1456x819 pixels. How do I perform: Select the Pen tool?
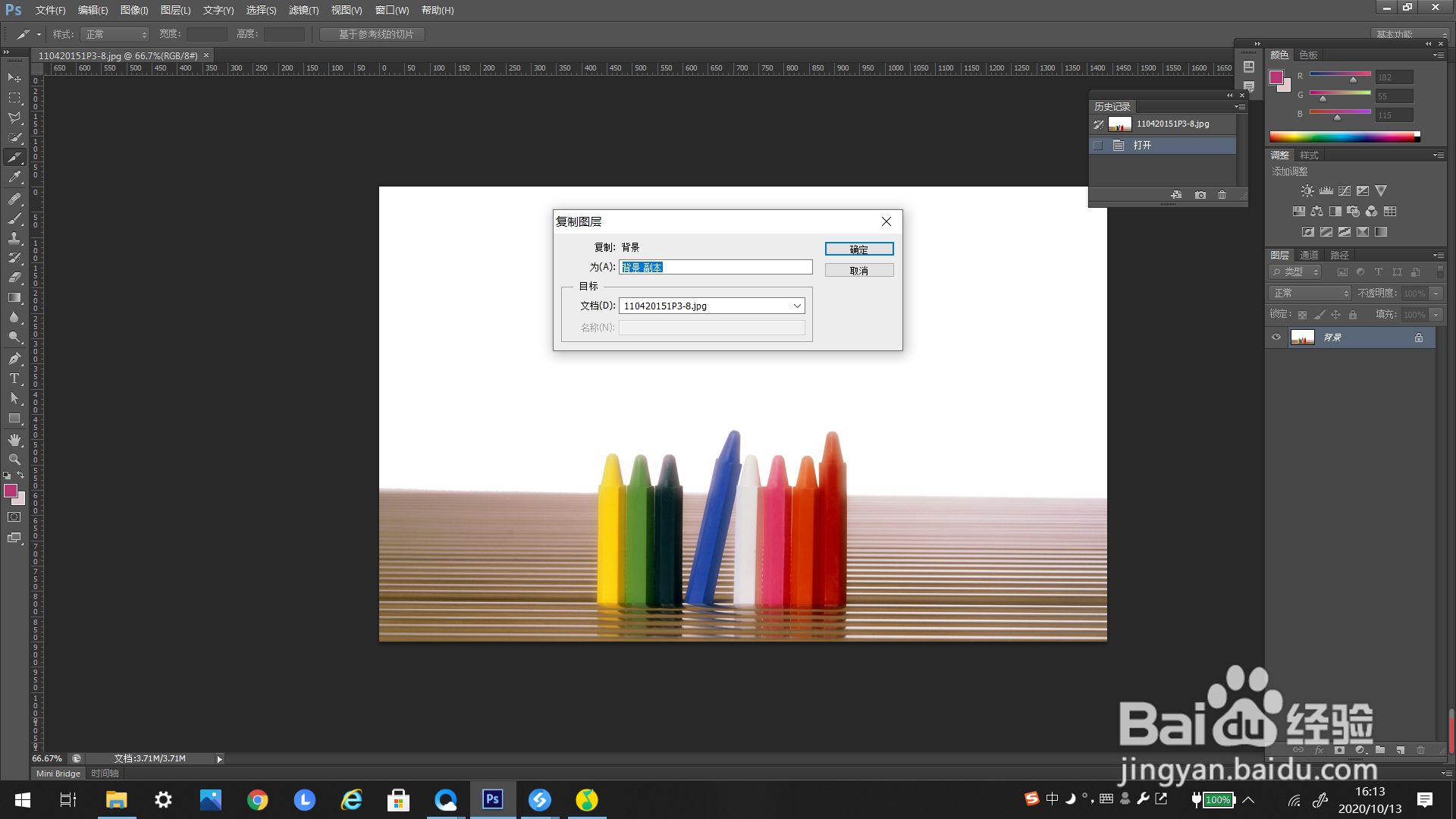14,358
